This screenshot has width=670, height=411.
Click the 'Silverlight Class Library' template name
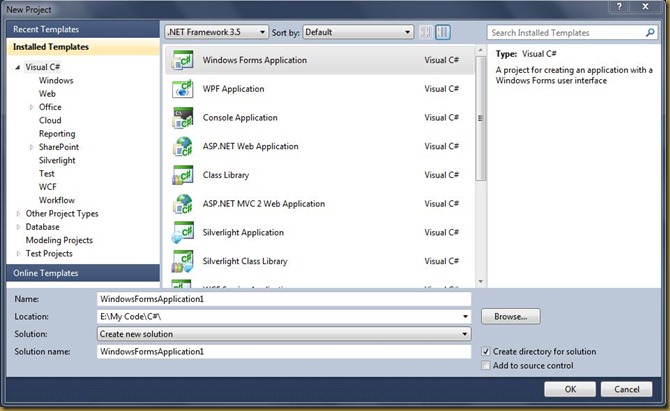click(245, 261)
